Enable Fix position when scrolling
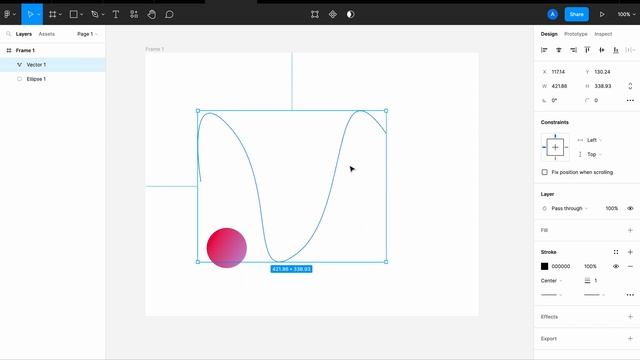 [x=544, y=172]
